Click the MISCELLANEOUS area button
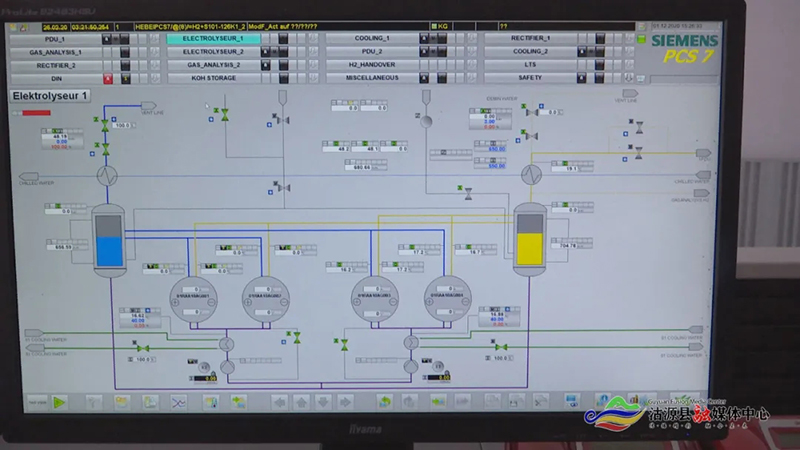Viewport: 800px width, 450px height. (x=371, y=77)
